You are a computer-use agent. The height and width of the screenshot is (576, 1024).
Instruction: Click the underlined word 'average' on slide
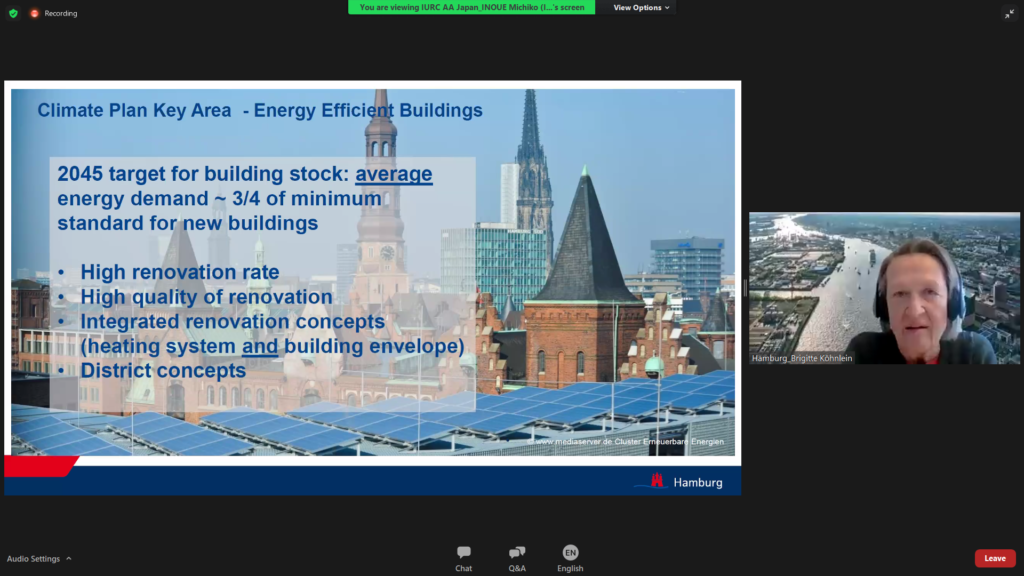(x=394, y=174)
